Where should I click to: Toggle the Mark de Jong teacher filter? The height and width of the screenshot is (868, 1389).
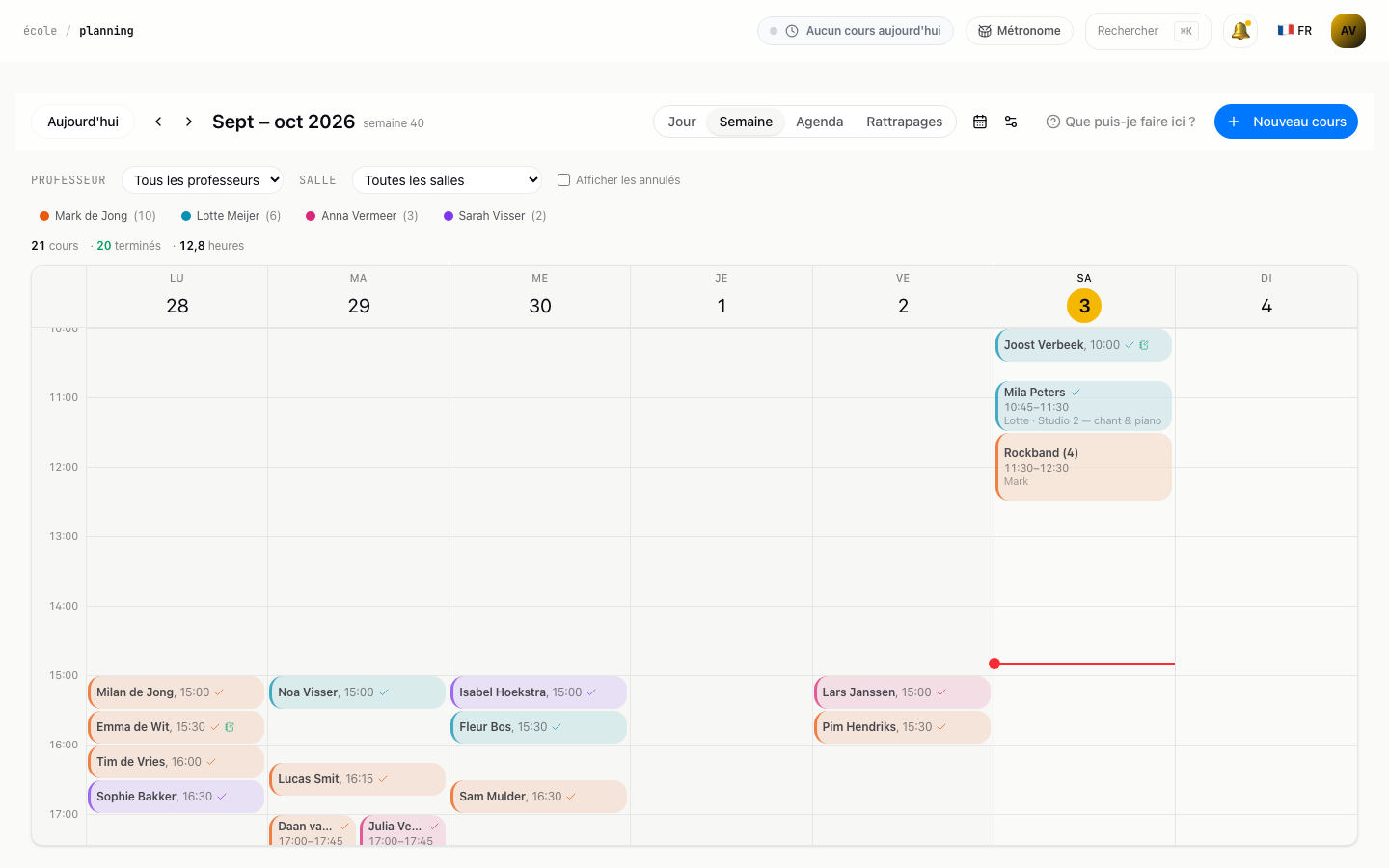pyautogui.click(x=97, y=216)
